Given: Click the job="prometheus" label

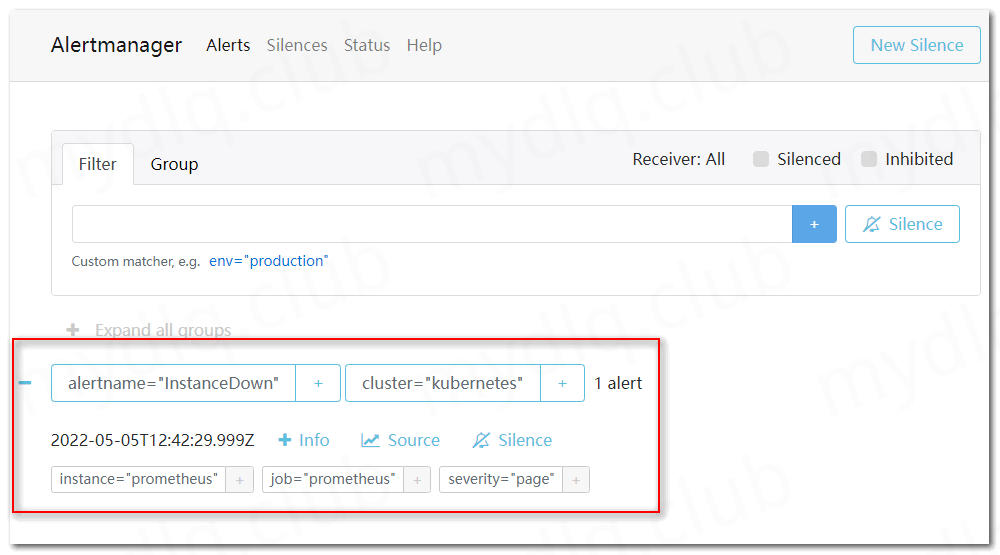Looking at the screenshot, I should (333, 479).
